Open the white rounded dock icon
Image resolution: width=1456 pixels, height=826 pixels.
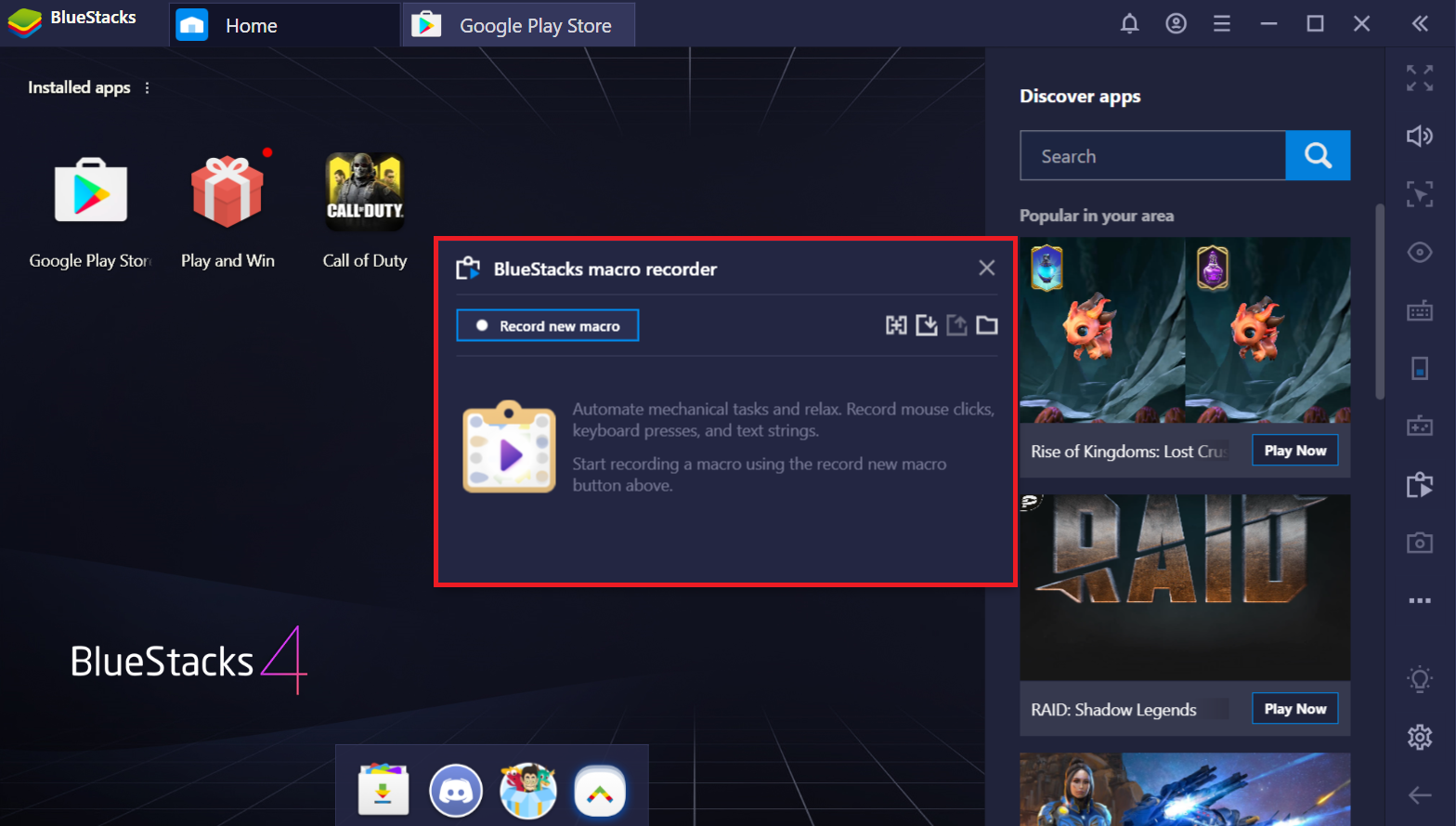tap(600, 791)
